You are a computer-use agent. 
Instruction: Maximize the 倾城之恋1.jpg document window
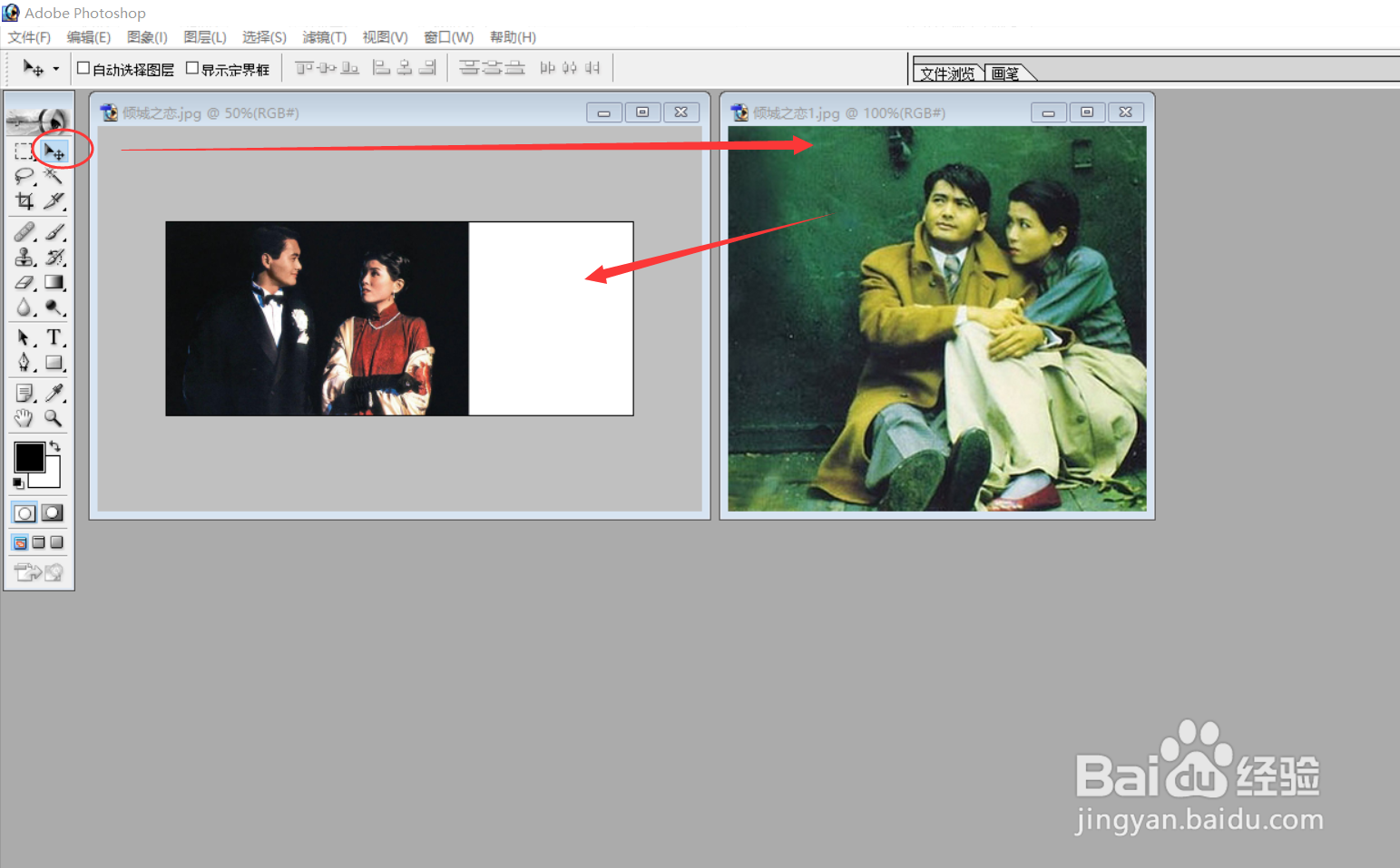point(1087,112)
